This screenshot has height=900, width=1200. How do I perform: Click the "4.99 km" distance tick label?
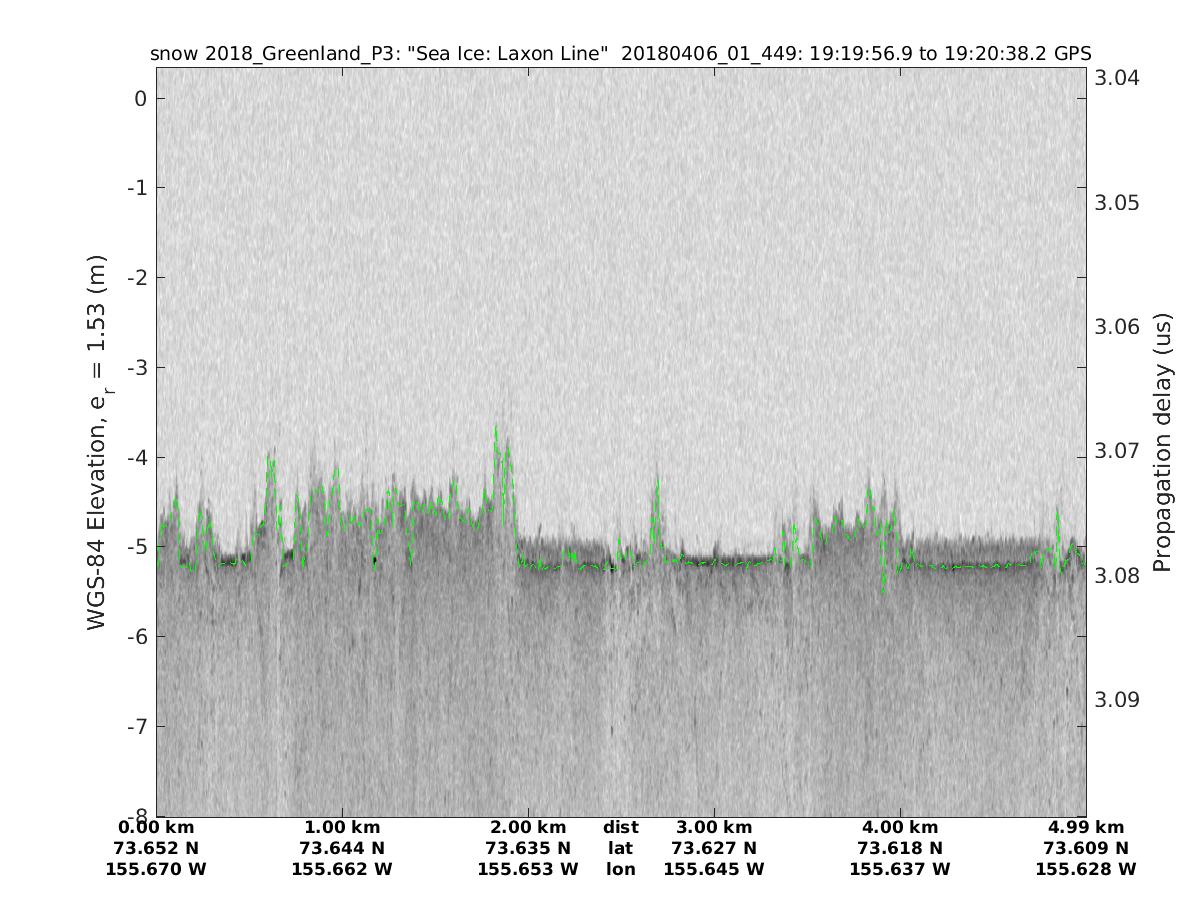pyautogui.click(x=1086, y=827)
